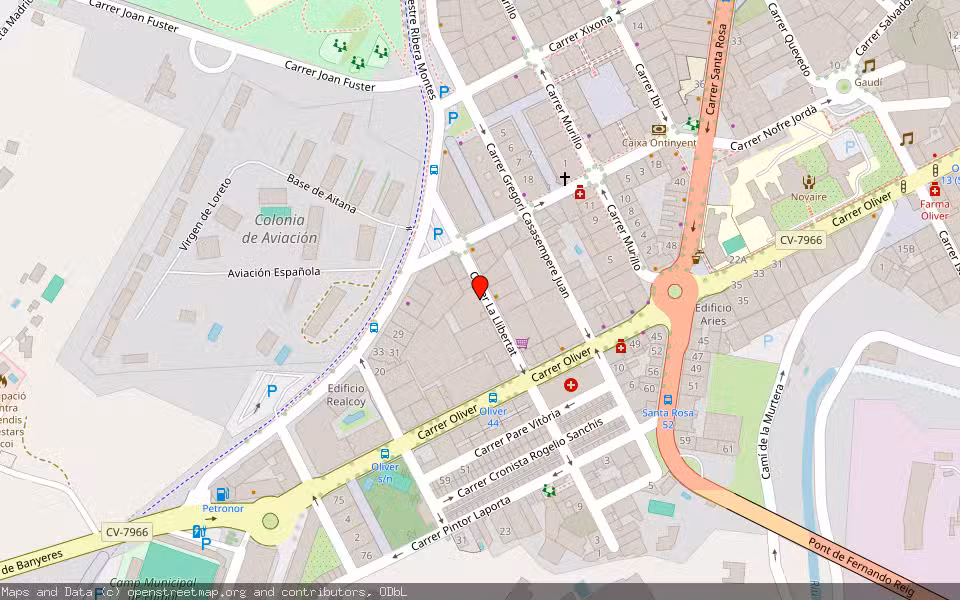Click the parking icon below the Petronor roundabout
The height and width of the screenshot is (600, 960).
[x=206, y=543]
